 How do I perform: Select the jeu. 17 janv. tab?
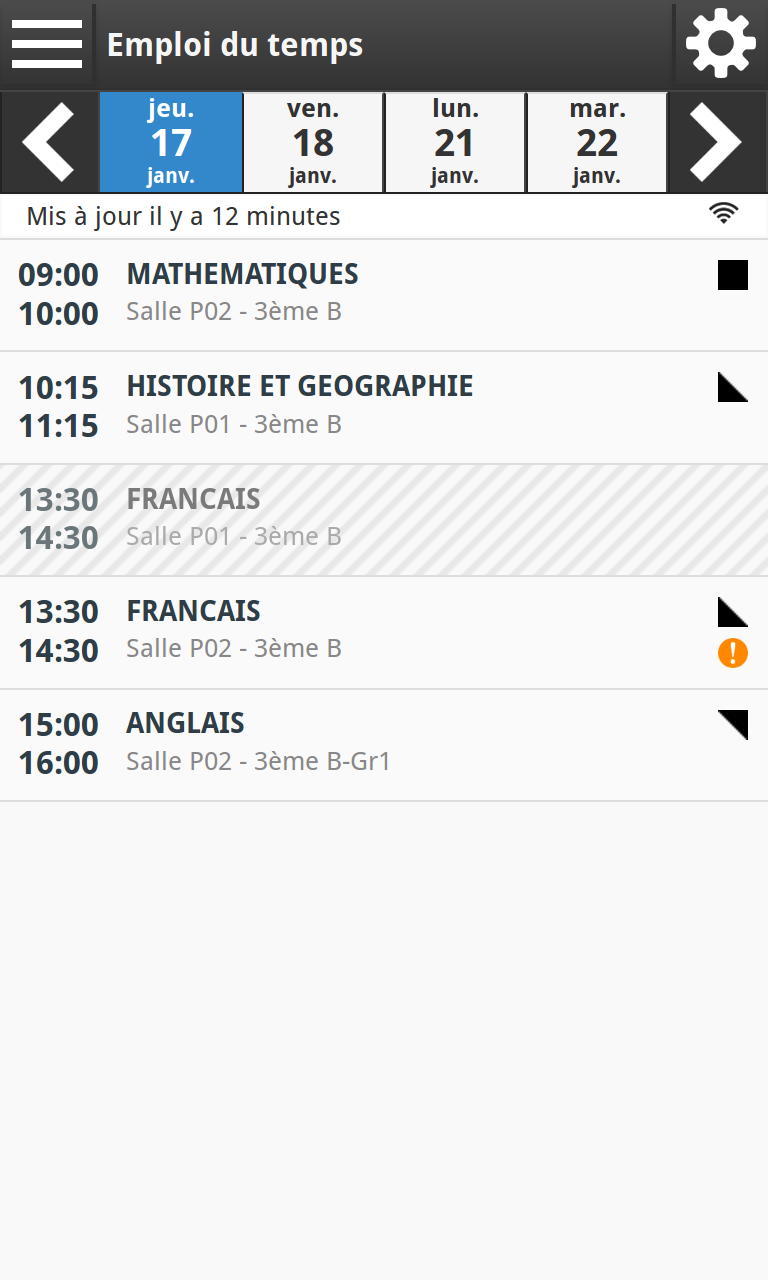(171, 142)
